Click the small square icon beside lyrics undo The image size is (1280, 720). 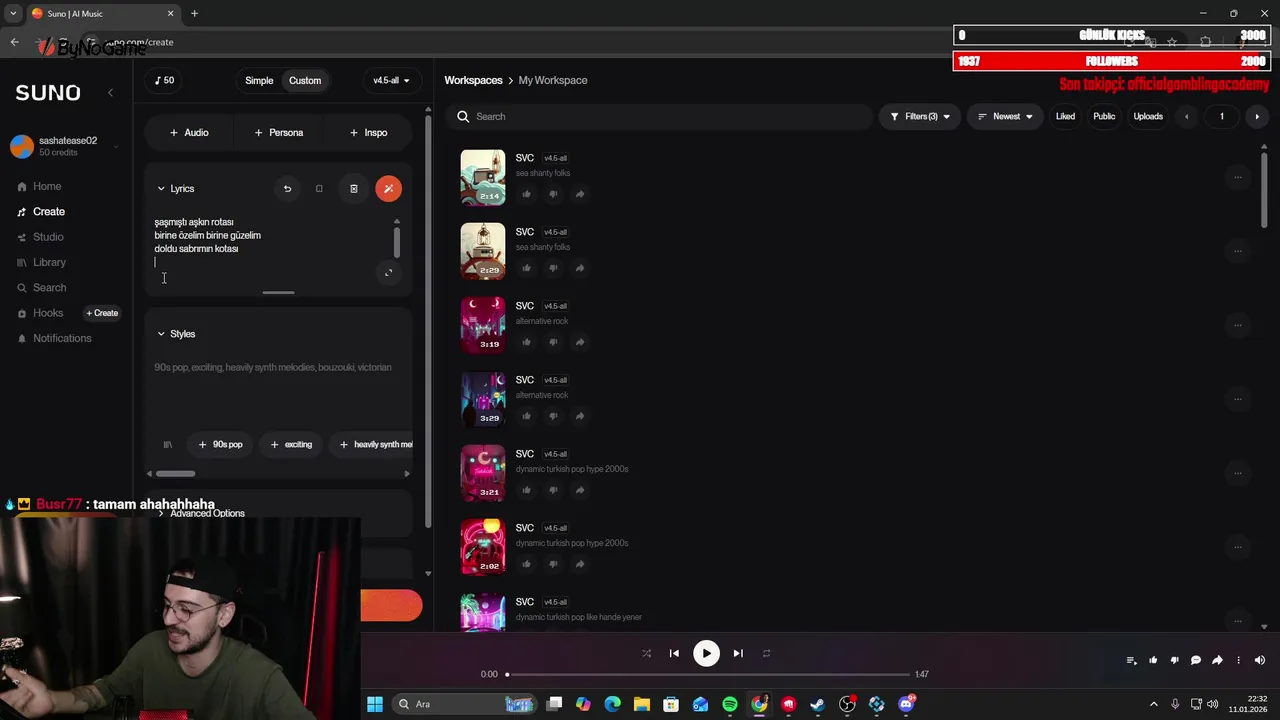click(x=319, y=189)
